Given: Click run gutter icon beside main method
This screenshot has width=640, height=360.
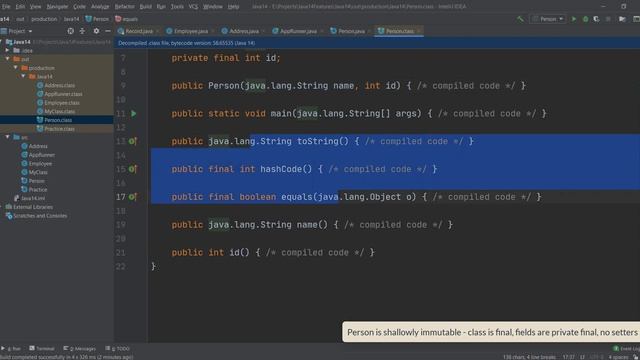Looking at the screenshot, I should pos(133,113).
